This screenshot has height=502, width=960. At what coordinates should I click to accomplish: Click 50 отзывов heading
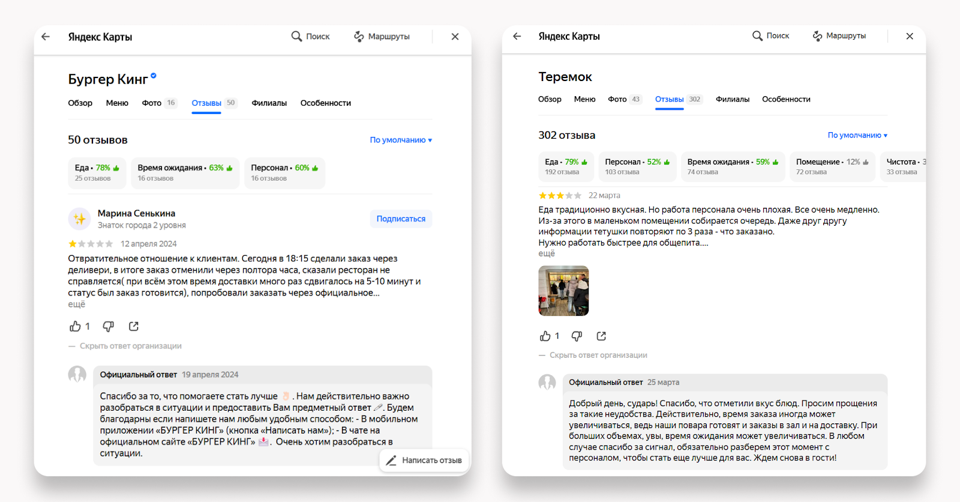pyautogui.click(x=98, y=140)
